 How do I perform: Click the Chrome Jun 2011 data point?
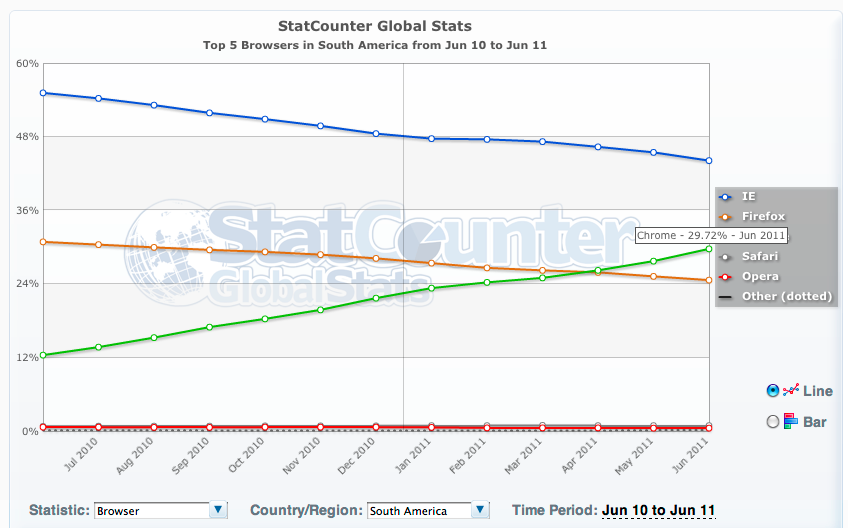709,248
